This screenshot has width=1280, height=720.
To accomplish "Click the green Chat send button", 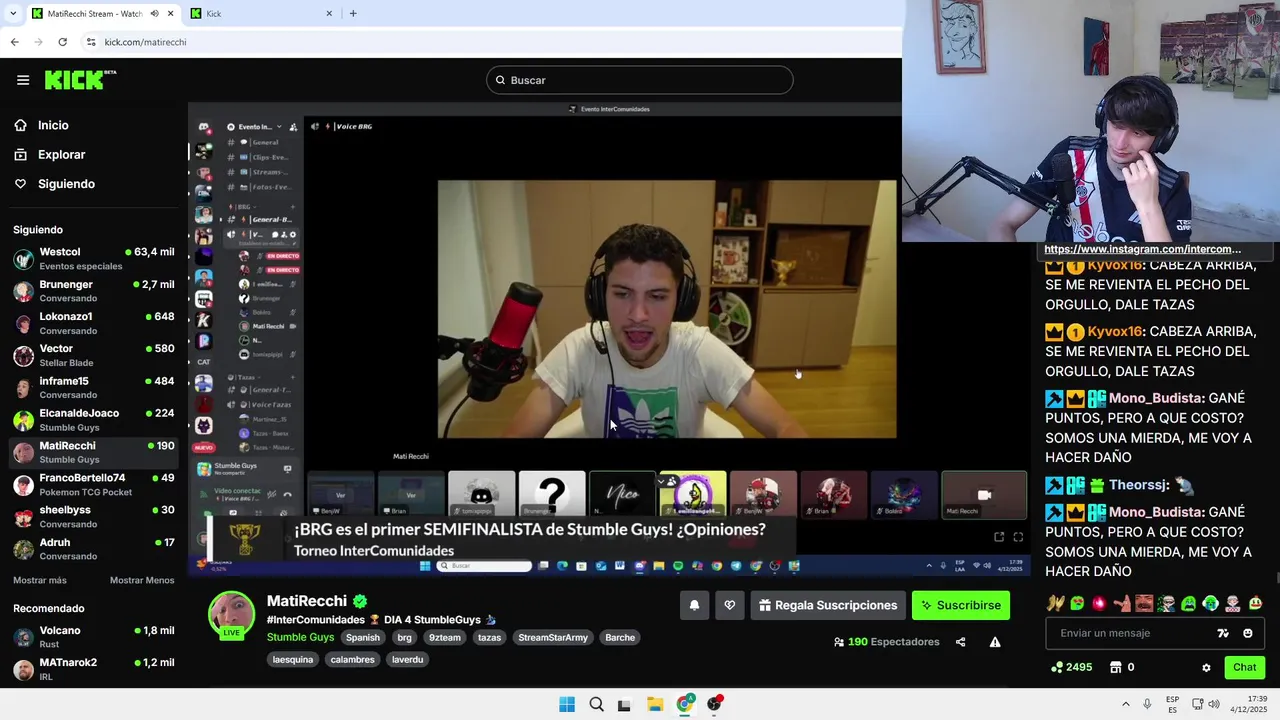I will coord(1244,667).
